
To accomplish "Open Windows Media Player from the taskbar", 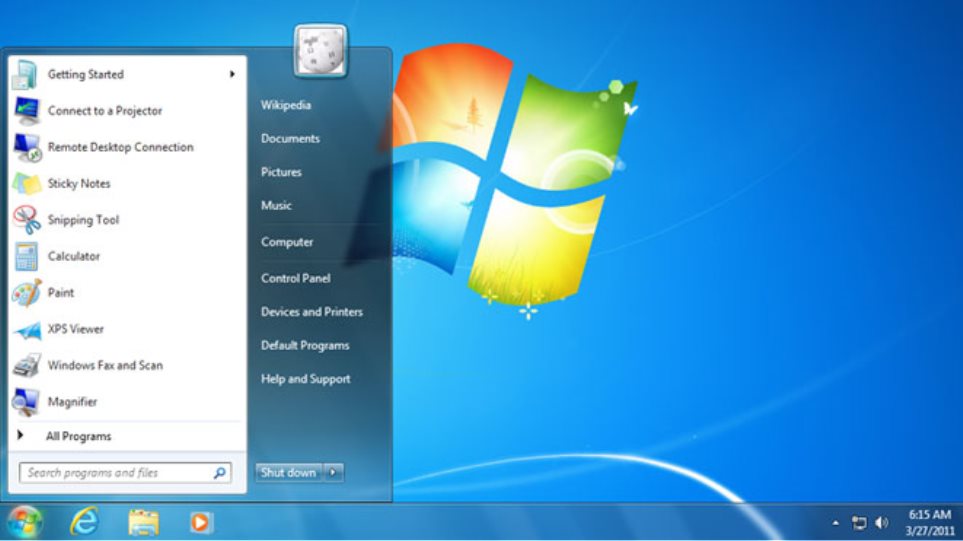I will (200, 523).
